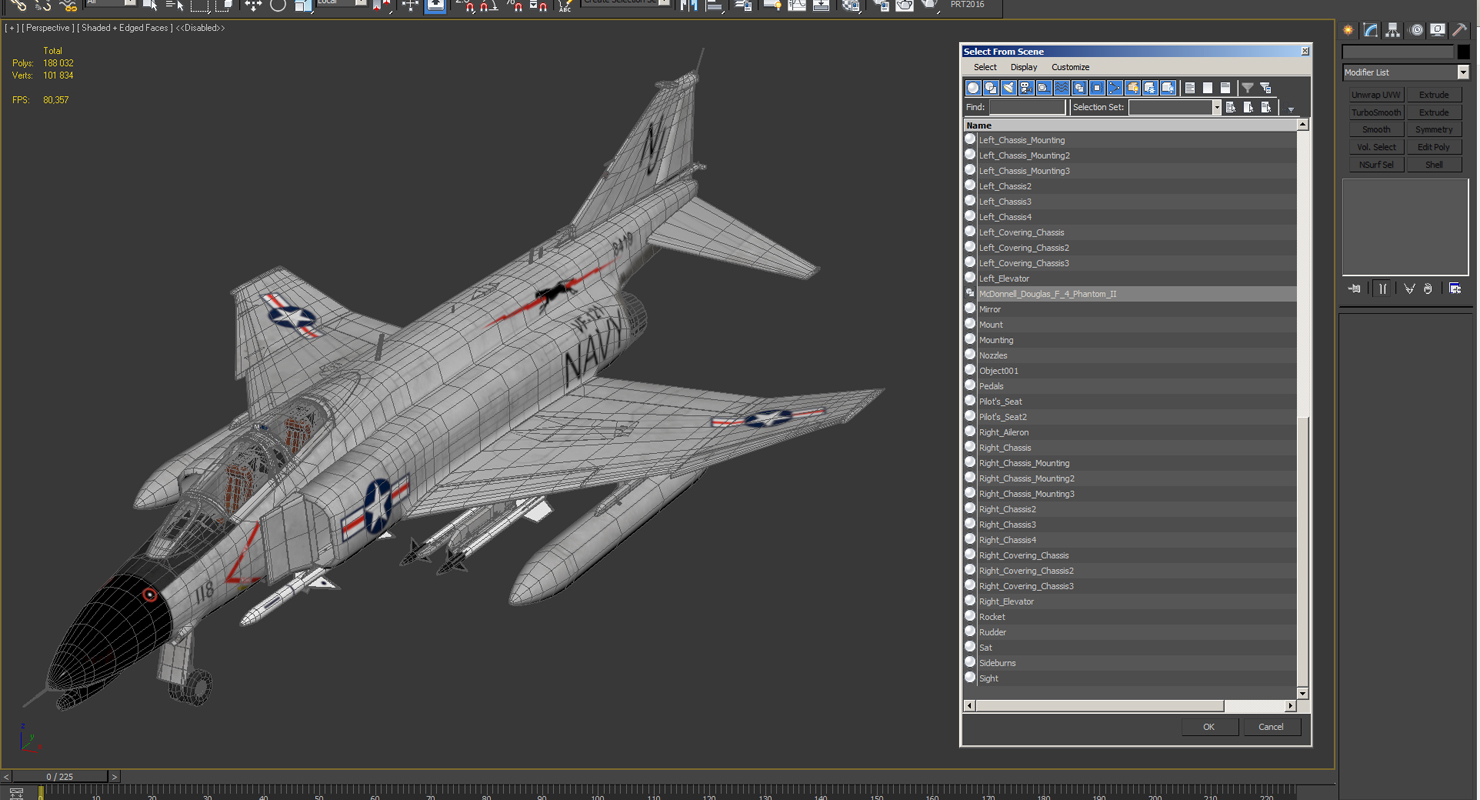Click the Display Frozen Objects icon

tap(1150, 88)
